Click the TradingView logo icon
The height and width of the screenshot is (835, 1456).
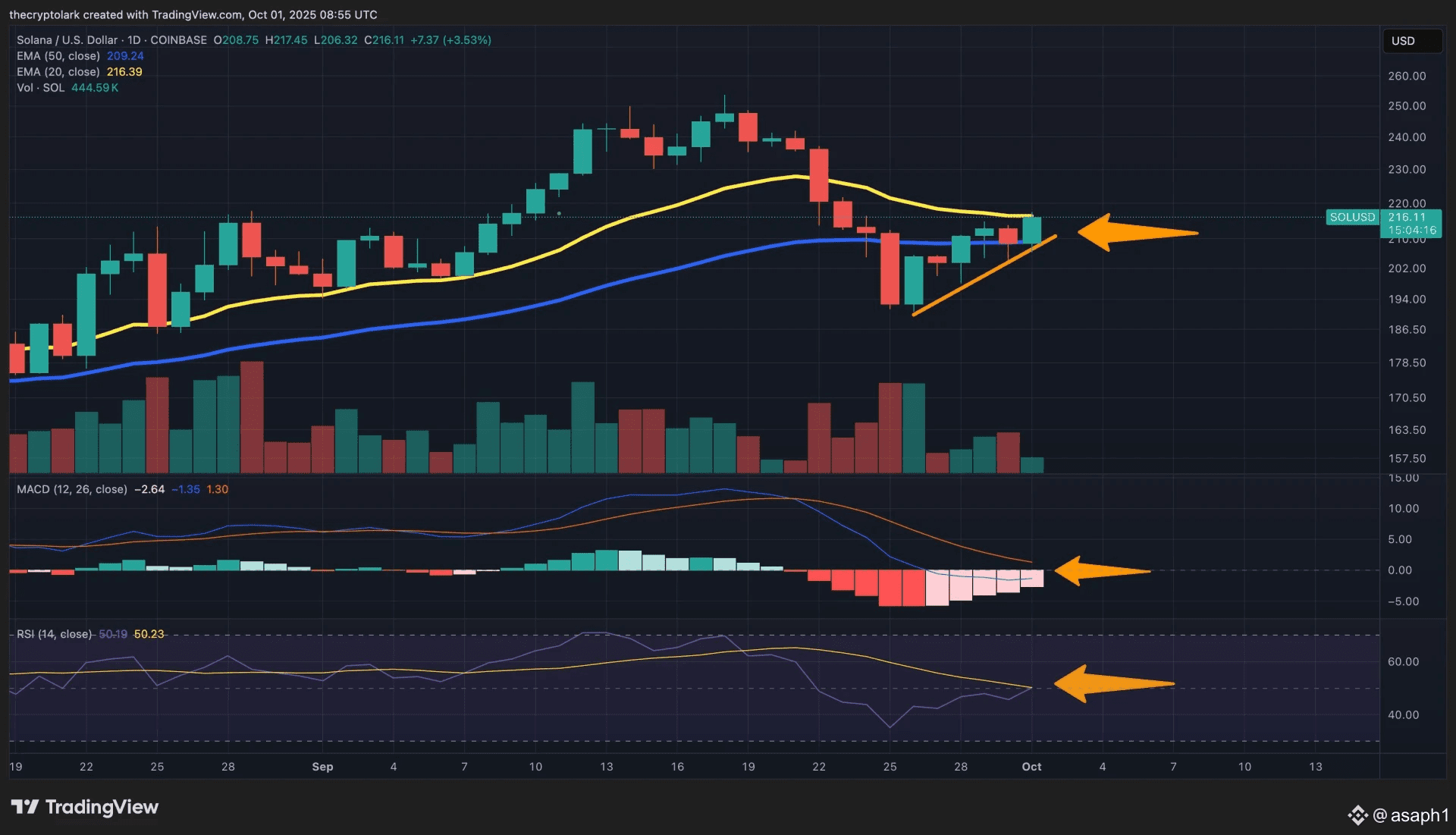coord(24,807)
